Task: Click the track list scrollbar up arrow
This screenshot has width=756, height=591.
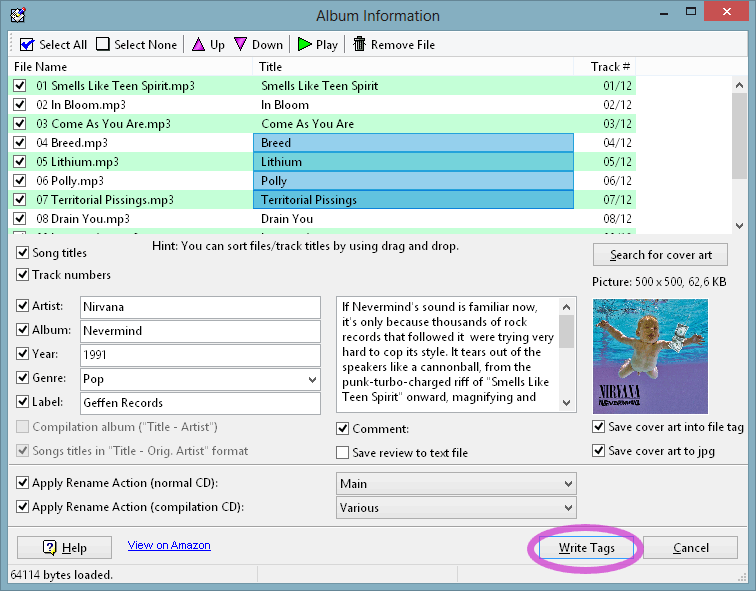Action: (739, 85)
